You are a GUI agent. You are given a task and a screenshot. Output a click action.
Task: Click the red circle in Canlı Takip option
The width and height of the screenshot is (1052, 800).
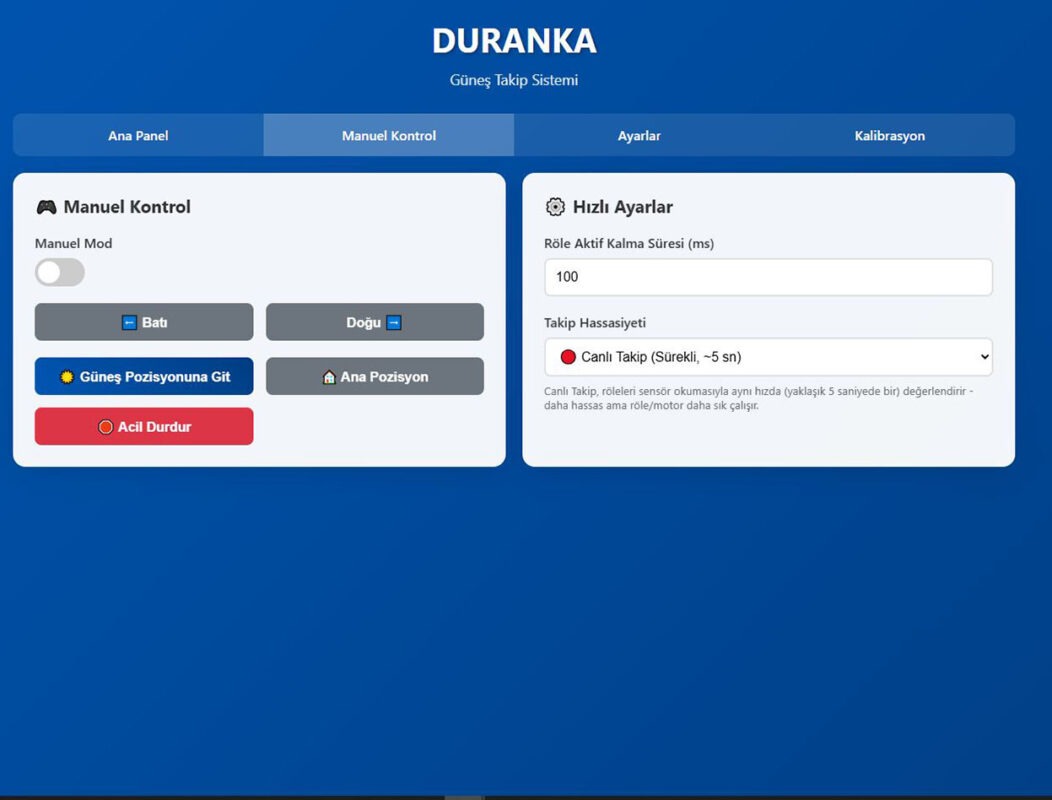(568, 357)
